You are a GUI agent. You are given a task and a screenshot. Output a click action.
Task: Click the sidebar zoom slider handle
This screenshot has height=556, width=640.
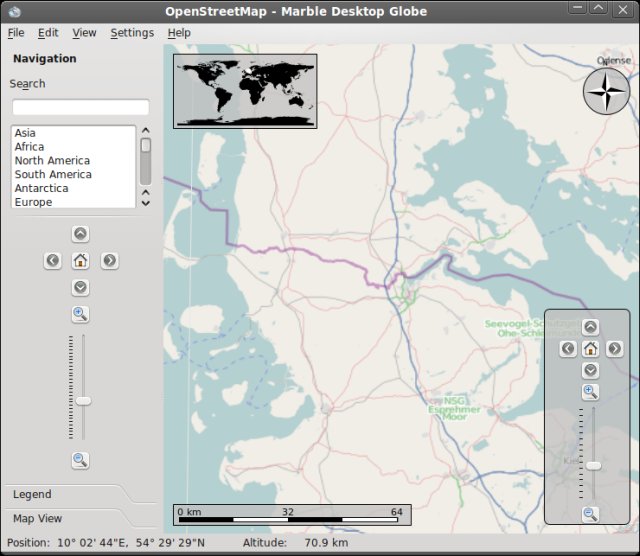pos(83,400)
